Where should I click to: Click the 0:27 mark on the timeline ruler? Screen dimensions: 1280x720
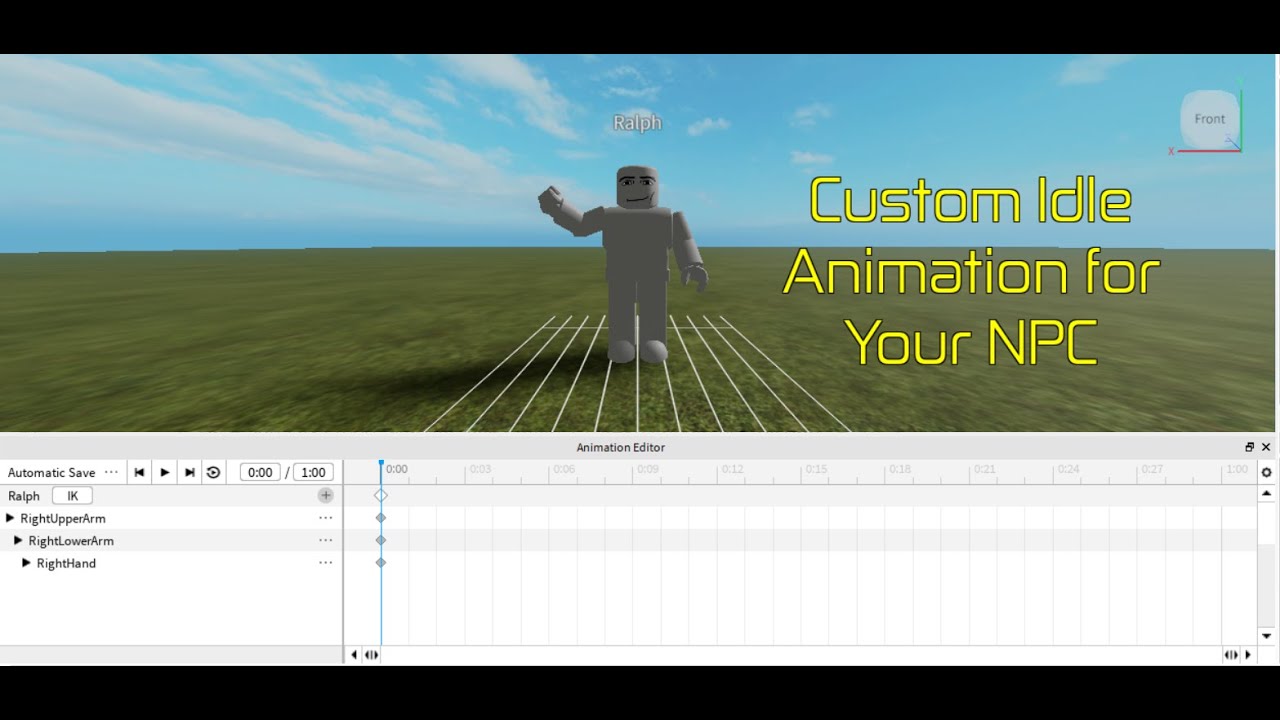(x=1152, y=468)
